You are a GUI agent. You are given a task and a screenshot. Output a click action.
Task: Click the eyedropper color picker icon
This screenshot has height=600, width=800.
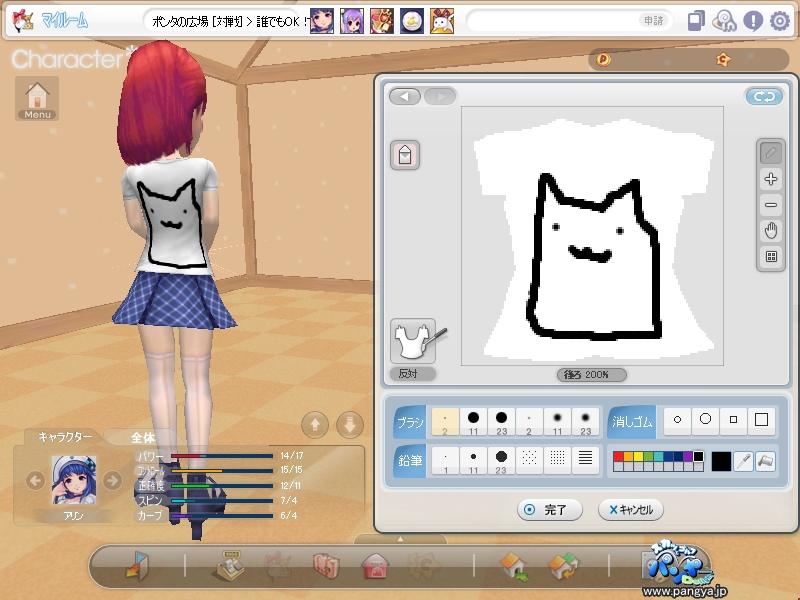743,461
